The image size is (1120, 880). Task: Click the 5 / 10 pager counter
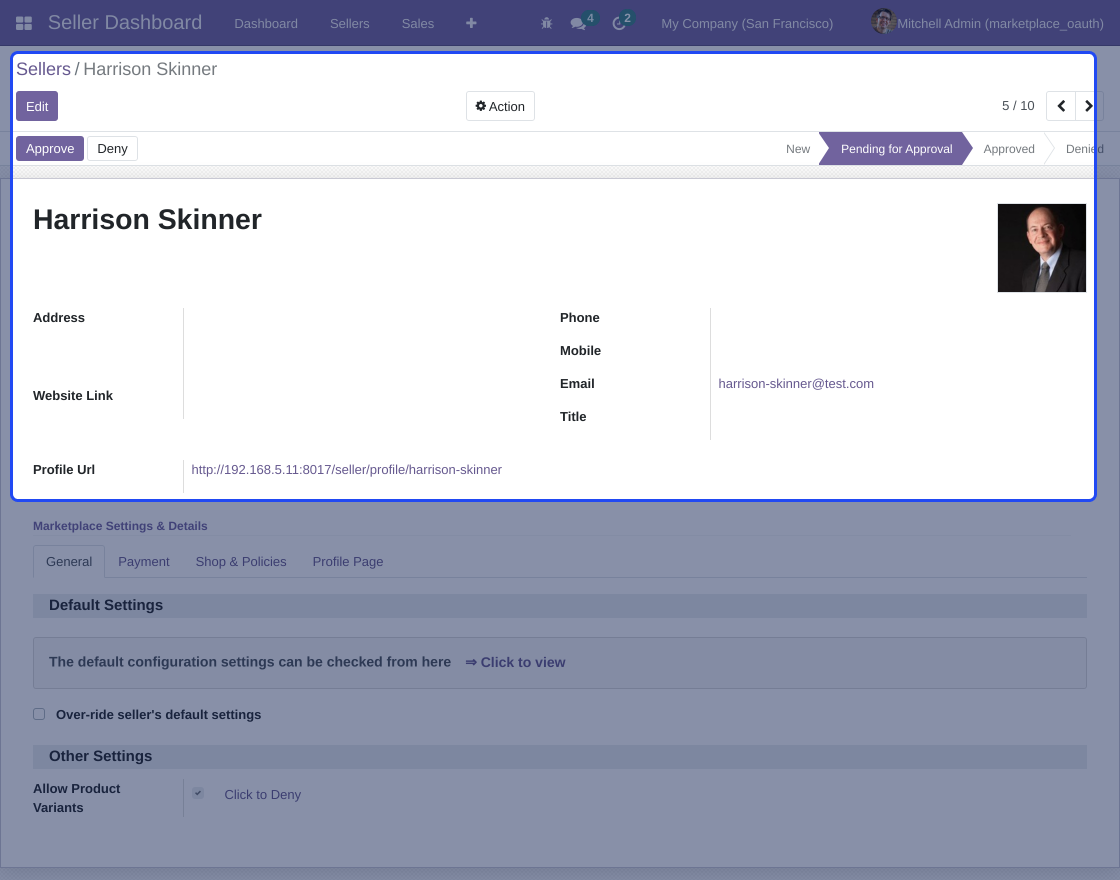[x=1018, y=106]
